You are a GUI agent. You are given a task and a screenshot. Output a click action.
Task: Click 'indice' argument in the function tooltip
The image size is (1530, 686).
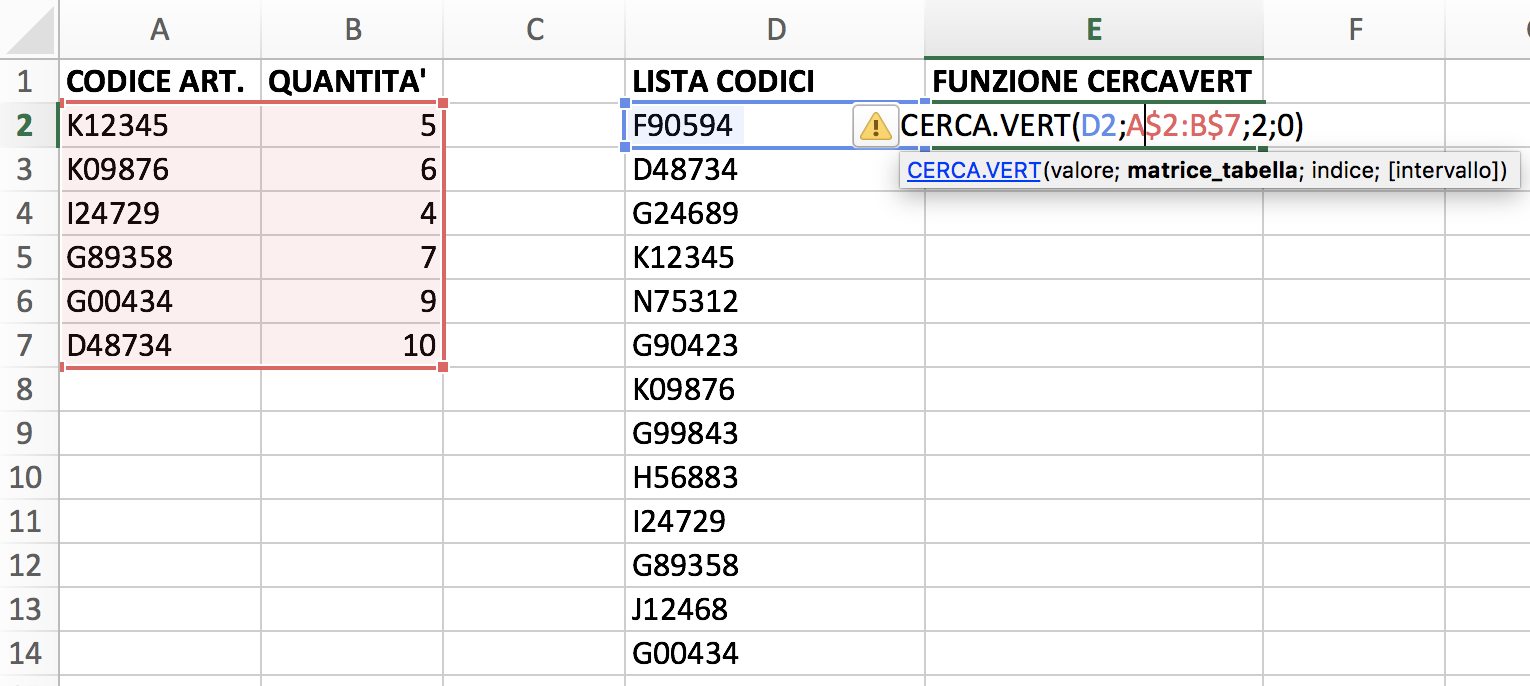[x=1341, y=171]
